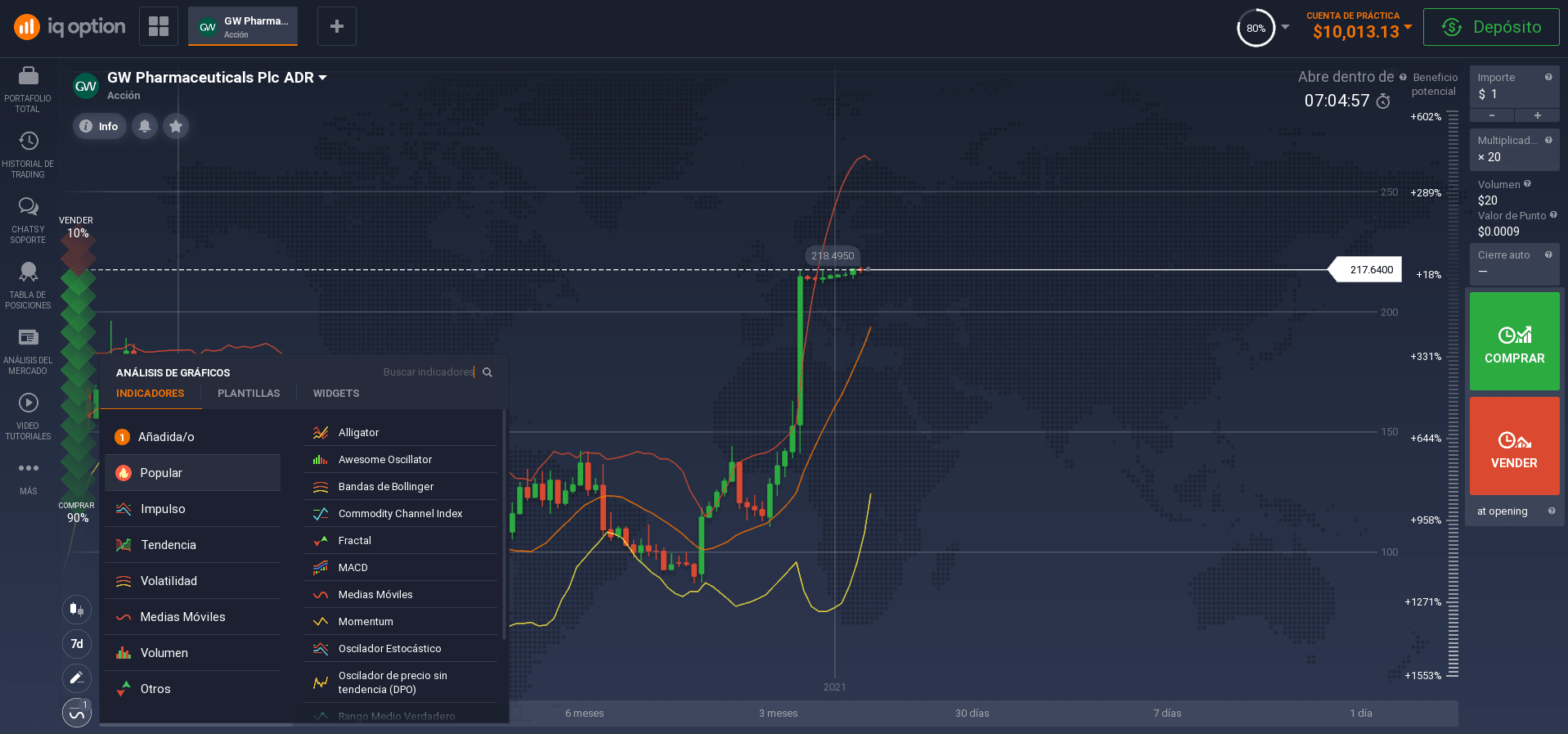
Task: Click the red Vender button
Action: point(1515,446)
